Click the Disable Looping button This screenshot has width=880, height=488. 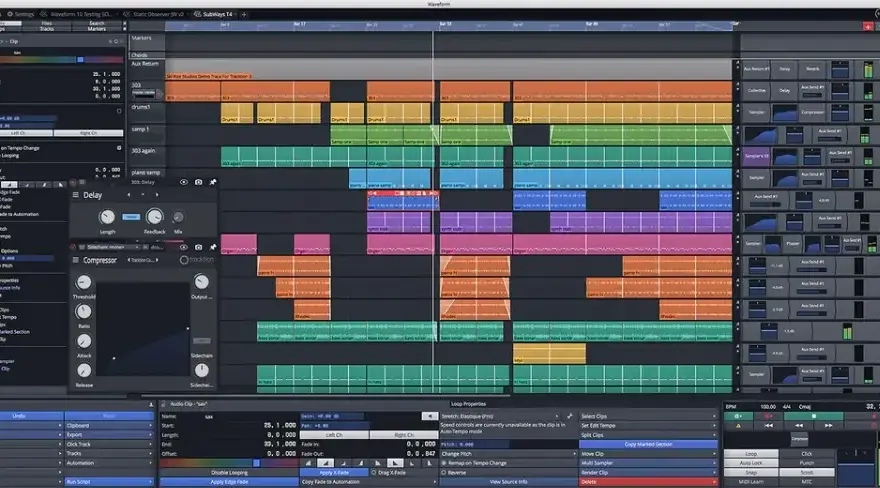[229, 473]
